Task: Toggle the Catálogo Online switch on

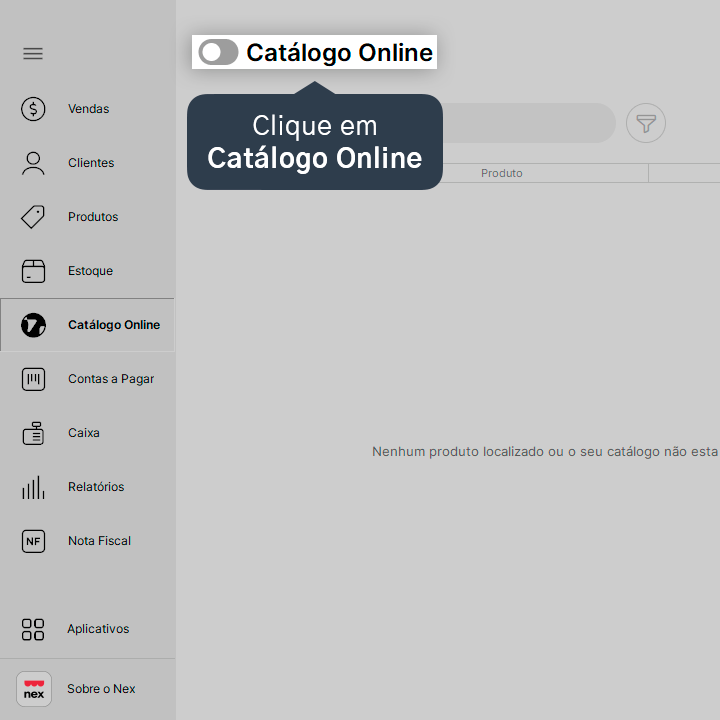Action: [x=218, y=52]
